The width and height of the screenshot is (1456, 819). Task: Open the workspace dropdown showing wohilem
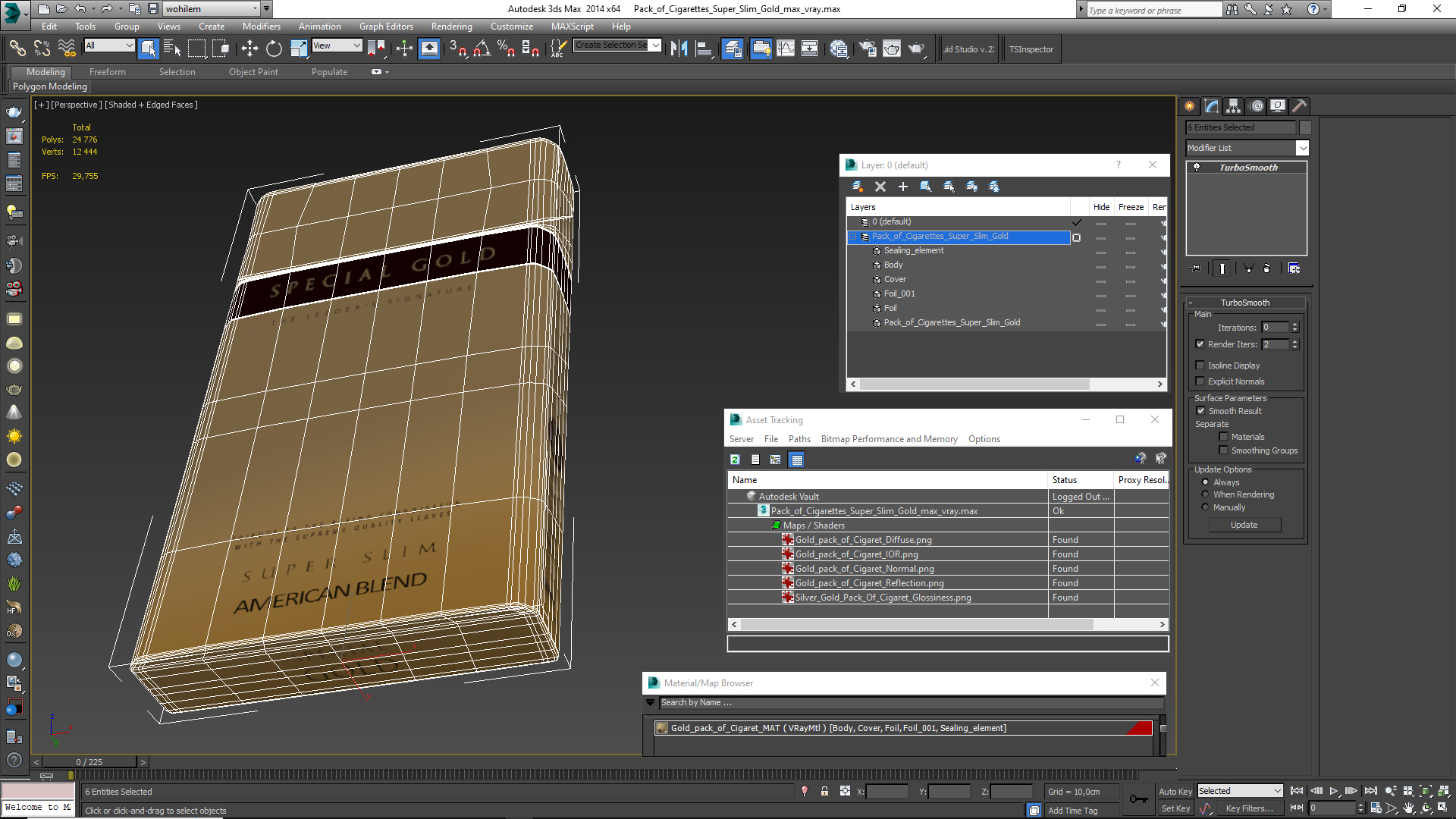(212, 9)
